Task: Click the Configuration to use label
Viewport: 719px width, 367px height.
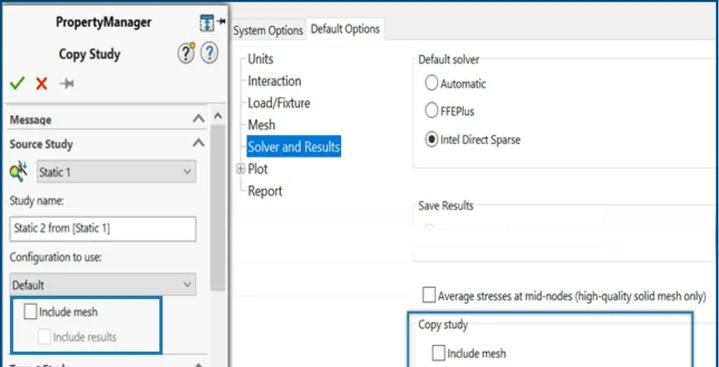Action: point(55,257)
